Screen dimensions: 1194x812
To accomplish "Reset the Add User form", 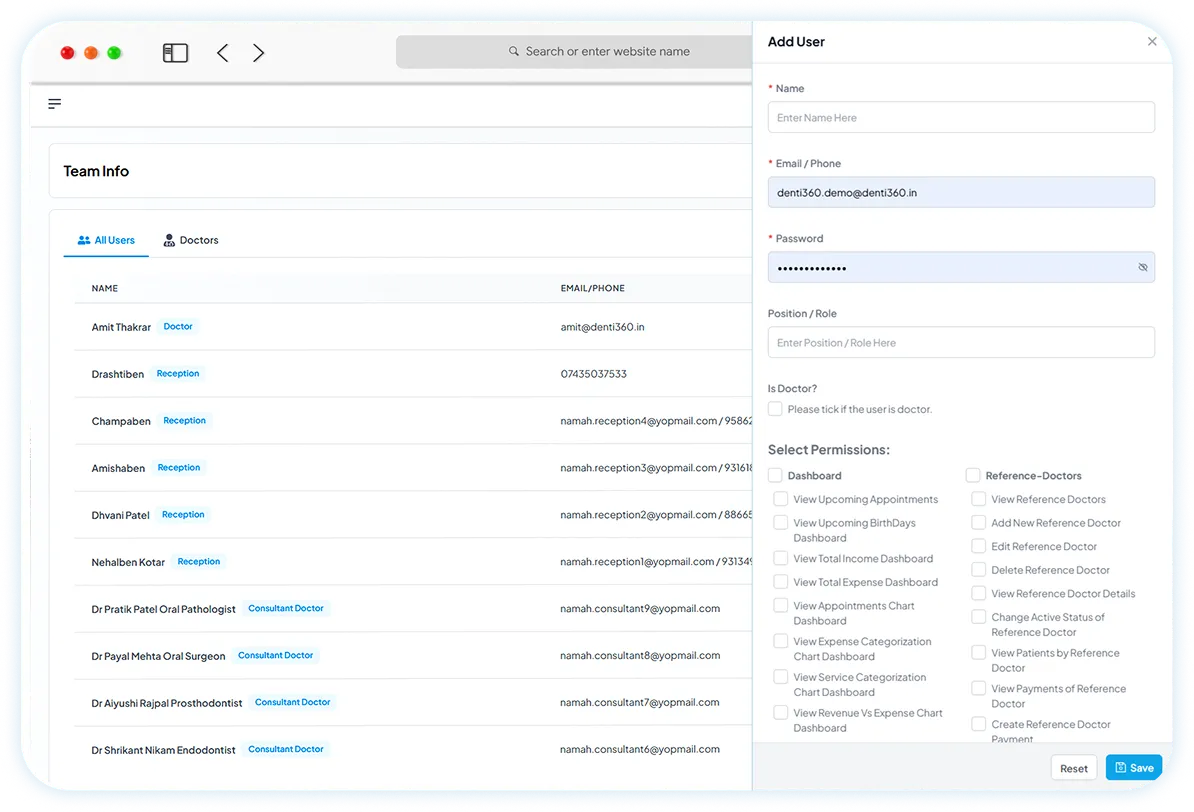I will 1074,768.
